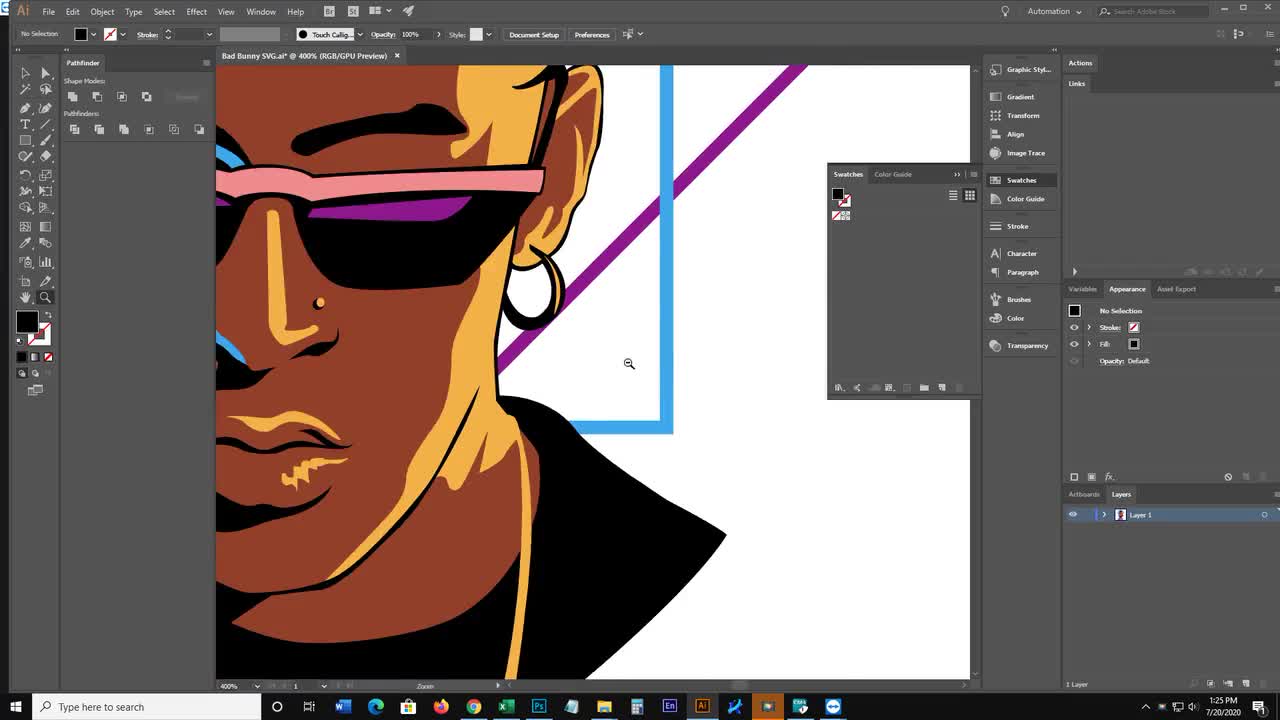Select the Perspective Grid tool
This screenshot has width=1280, height=720.
[45, 208]
